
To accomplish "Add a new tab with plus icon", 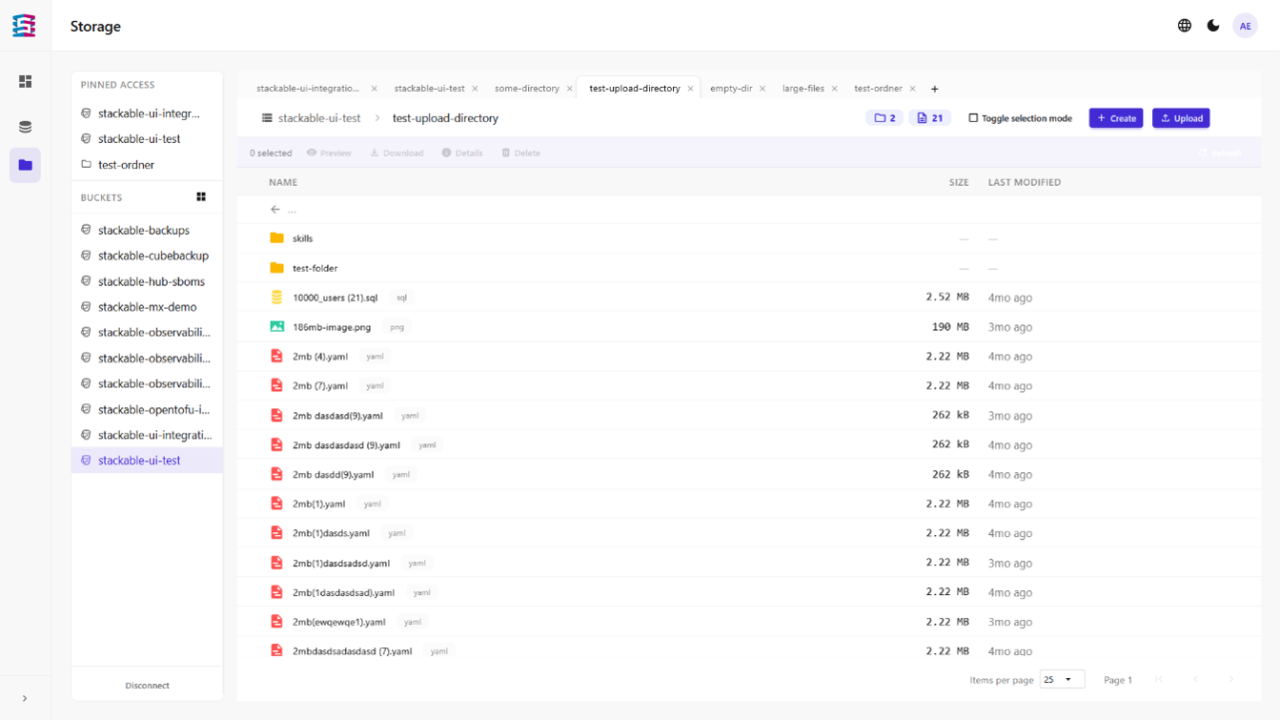I will pyautogui.click(x=935, y=89).
